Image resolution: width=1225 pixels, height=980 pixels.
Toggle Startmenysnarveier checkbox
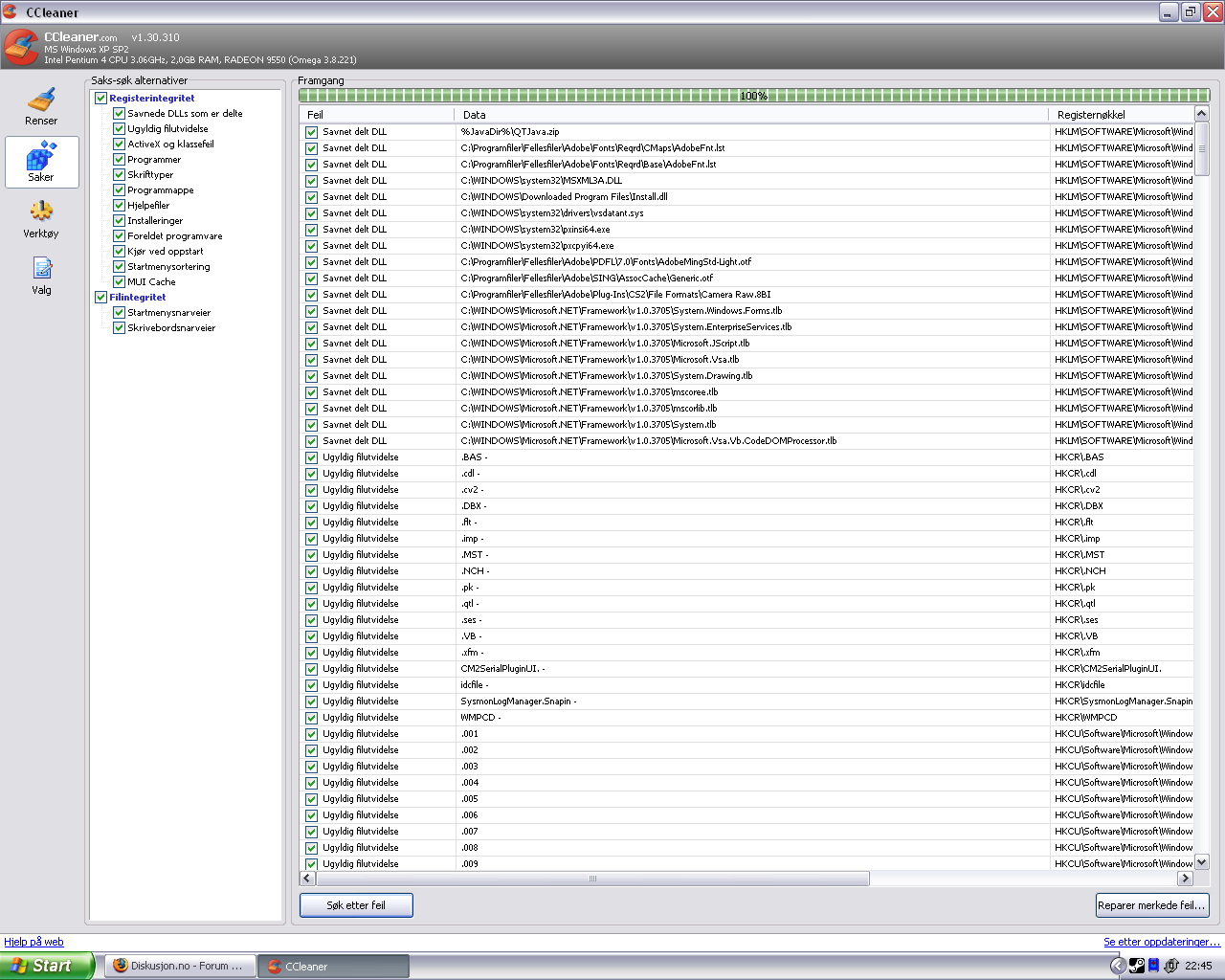coord(119,312)
